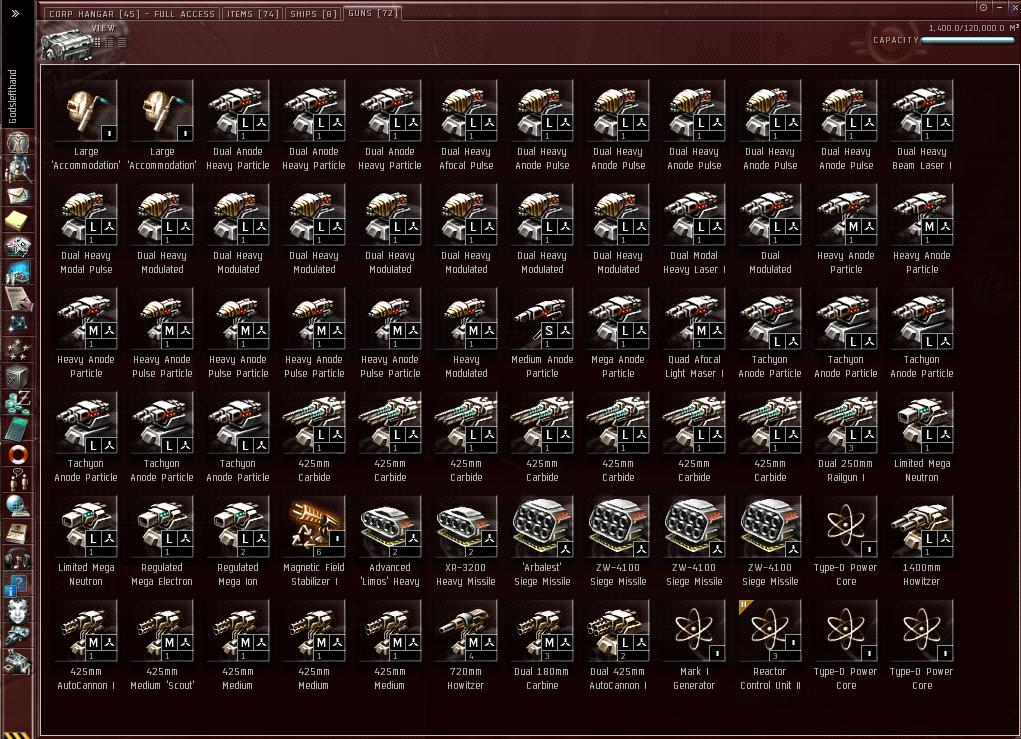Open the corporation stars icon

click(18, 349)
